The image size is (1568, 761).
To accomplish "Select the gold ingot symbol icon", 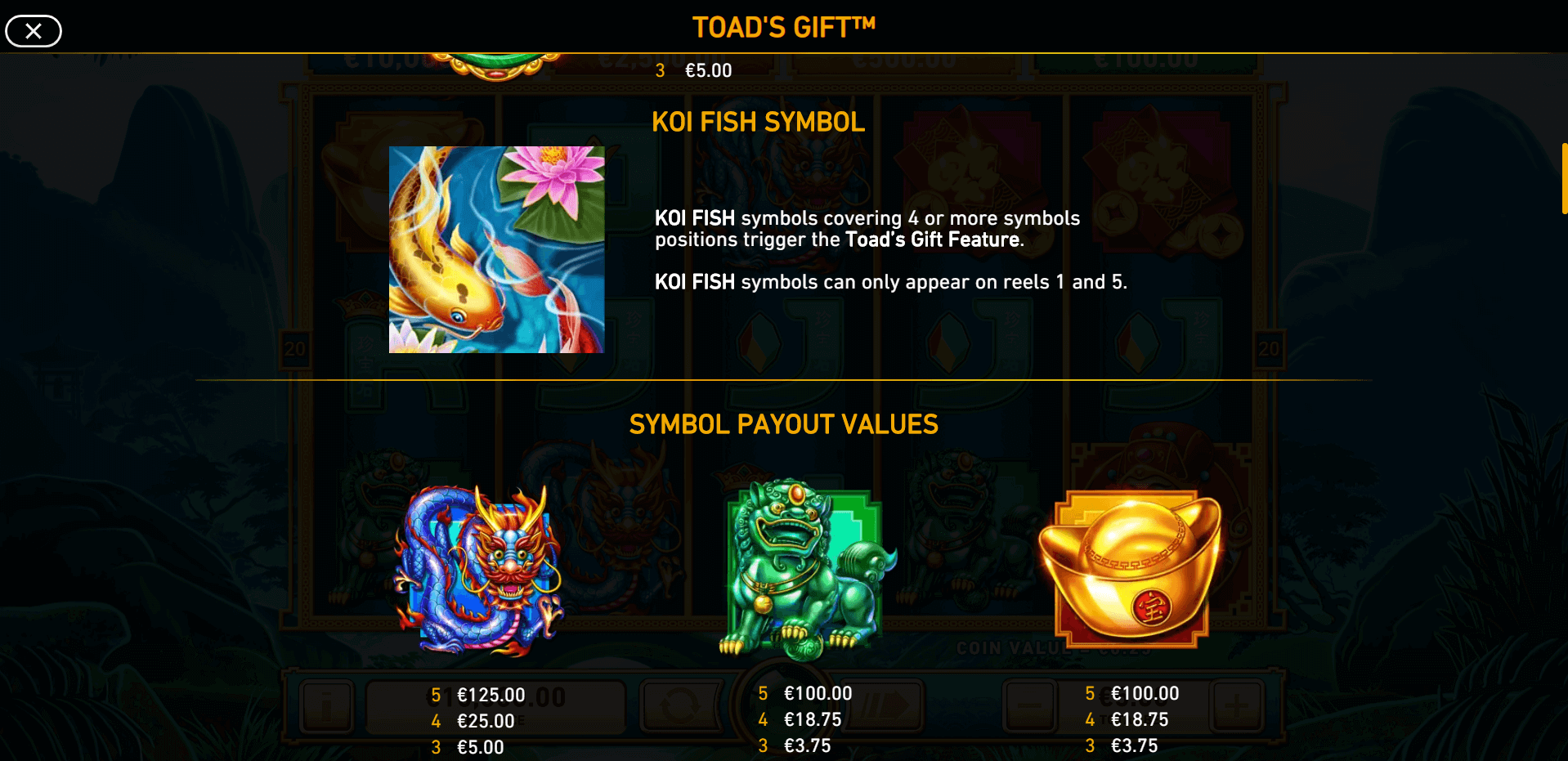I will coord(1131,568).
